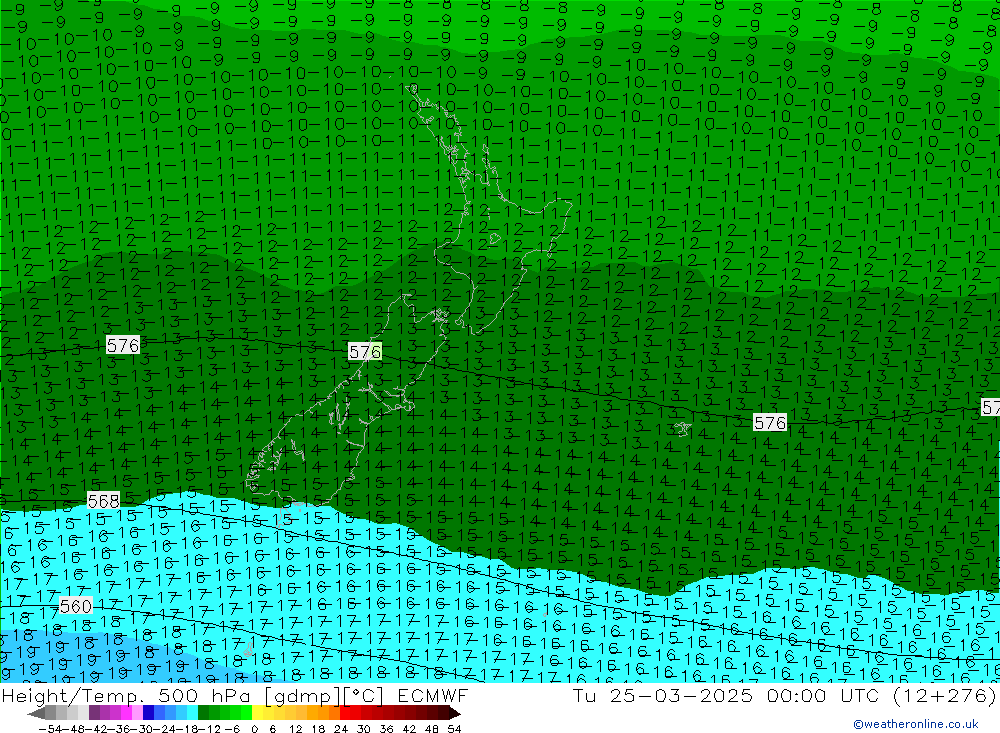Click the '54' legend scale label
The height and width of the screenshot is (733, 1000).
[x=454, y=729]
